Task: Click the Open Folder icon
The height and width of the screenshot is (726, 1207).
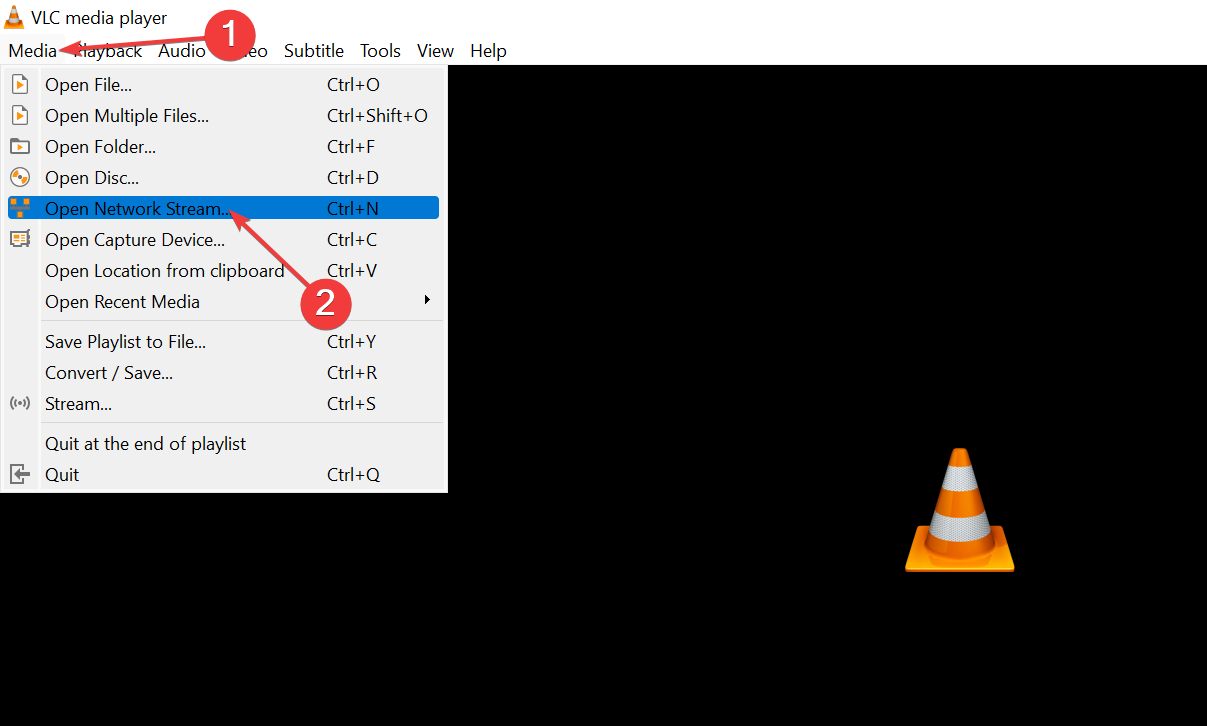Action: click(x=20, y=147)
